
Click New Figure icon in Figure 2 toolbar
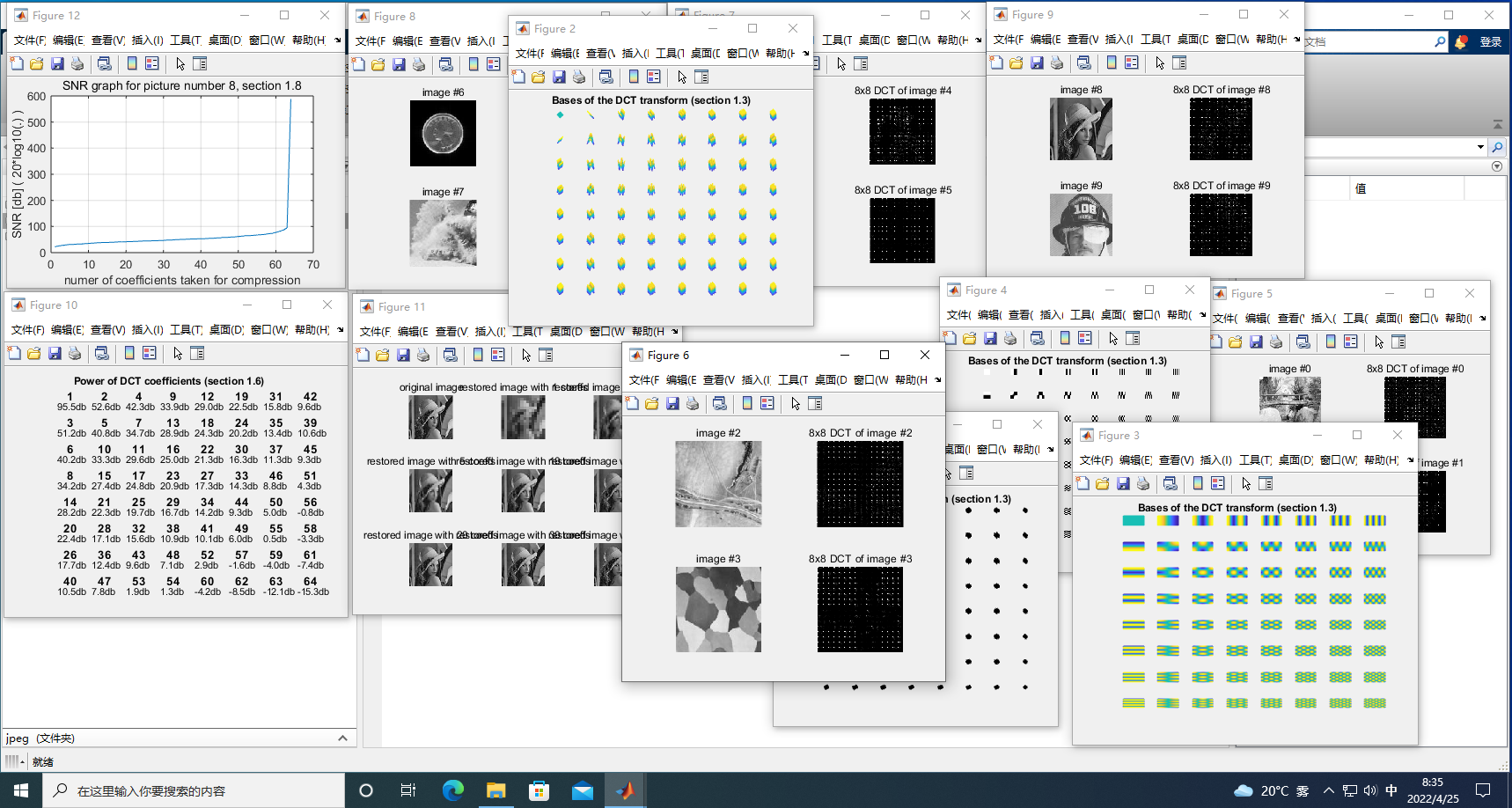click(518, 77)
